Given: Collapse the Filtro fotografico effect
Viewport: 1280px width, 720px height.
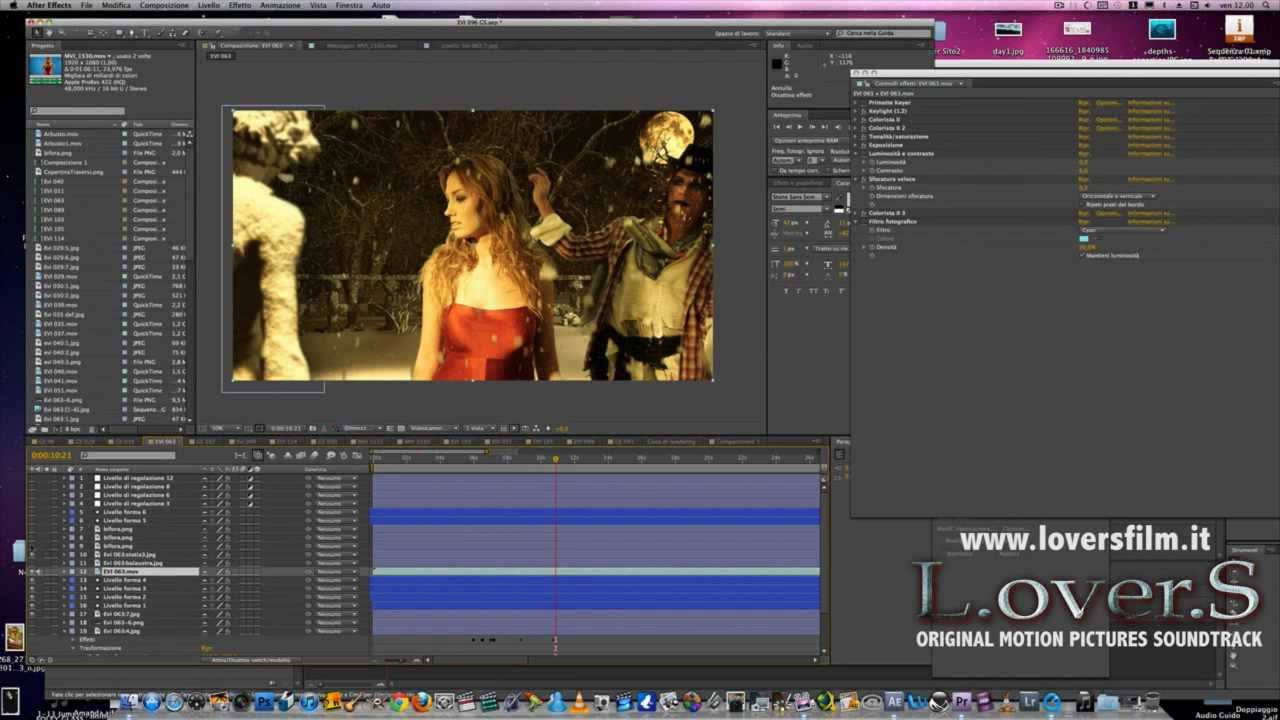Looking at the screenshot, I should click(855, 222).
